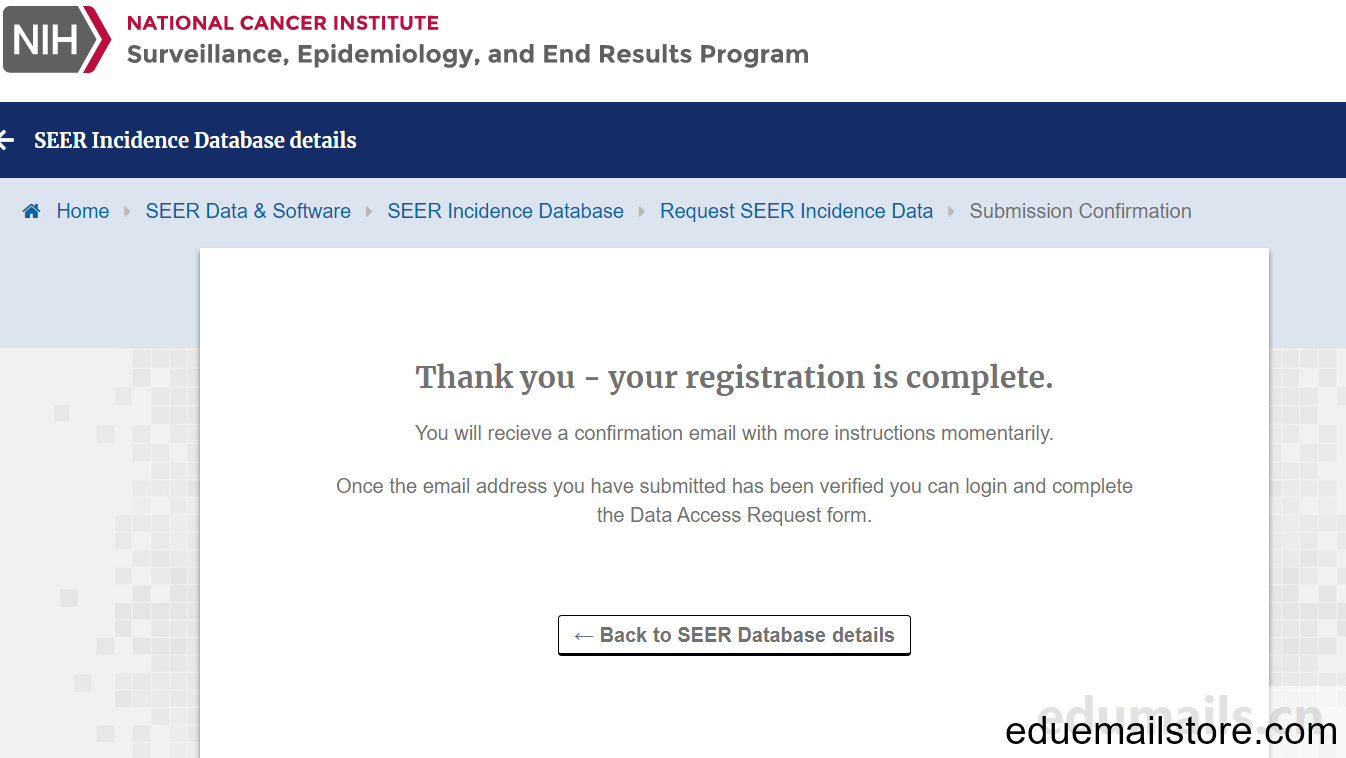Open SEER Incidence Database breadcrumb link
1346x758 pixels.
[x=506, y=211]
